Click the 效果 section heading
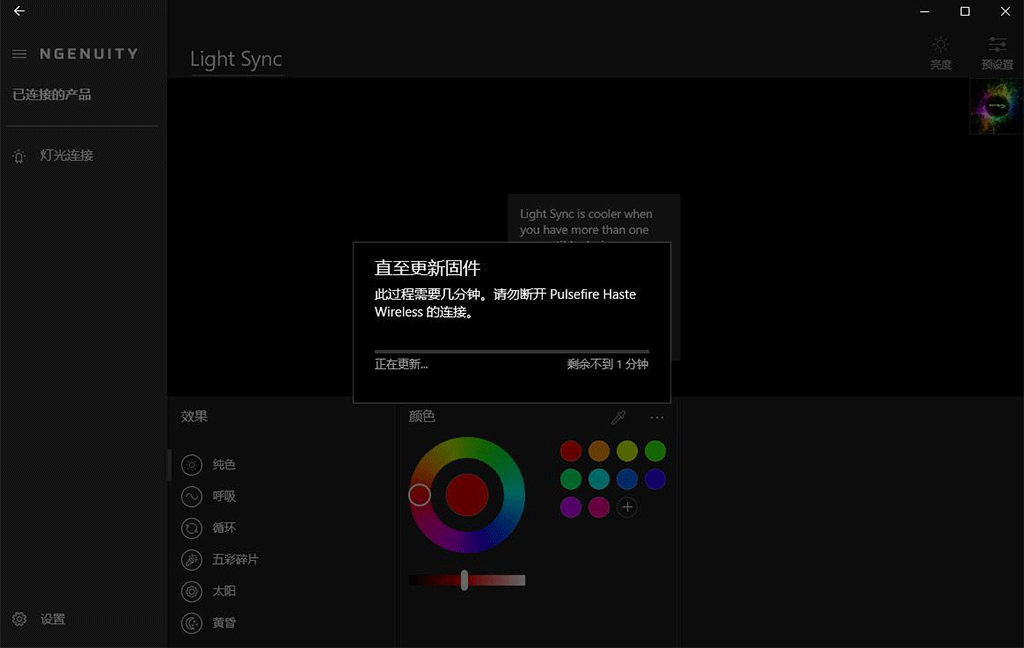 [x=194, y=416]
